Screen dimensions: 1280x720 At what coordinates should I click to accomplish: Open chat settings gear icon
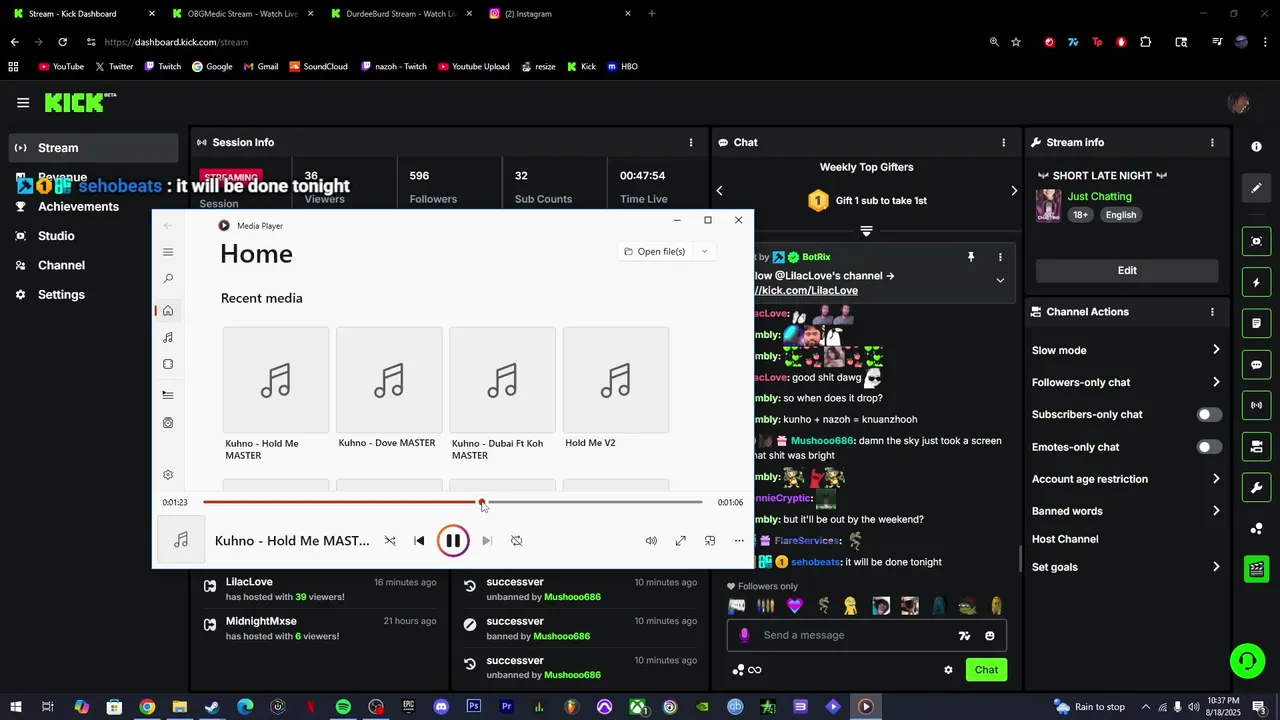[x=948, y=670]
